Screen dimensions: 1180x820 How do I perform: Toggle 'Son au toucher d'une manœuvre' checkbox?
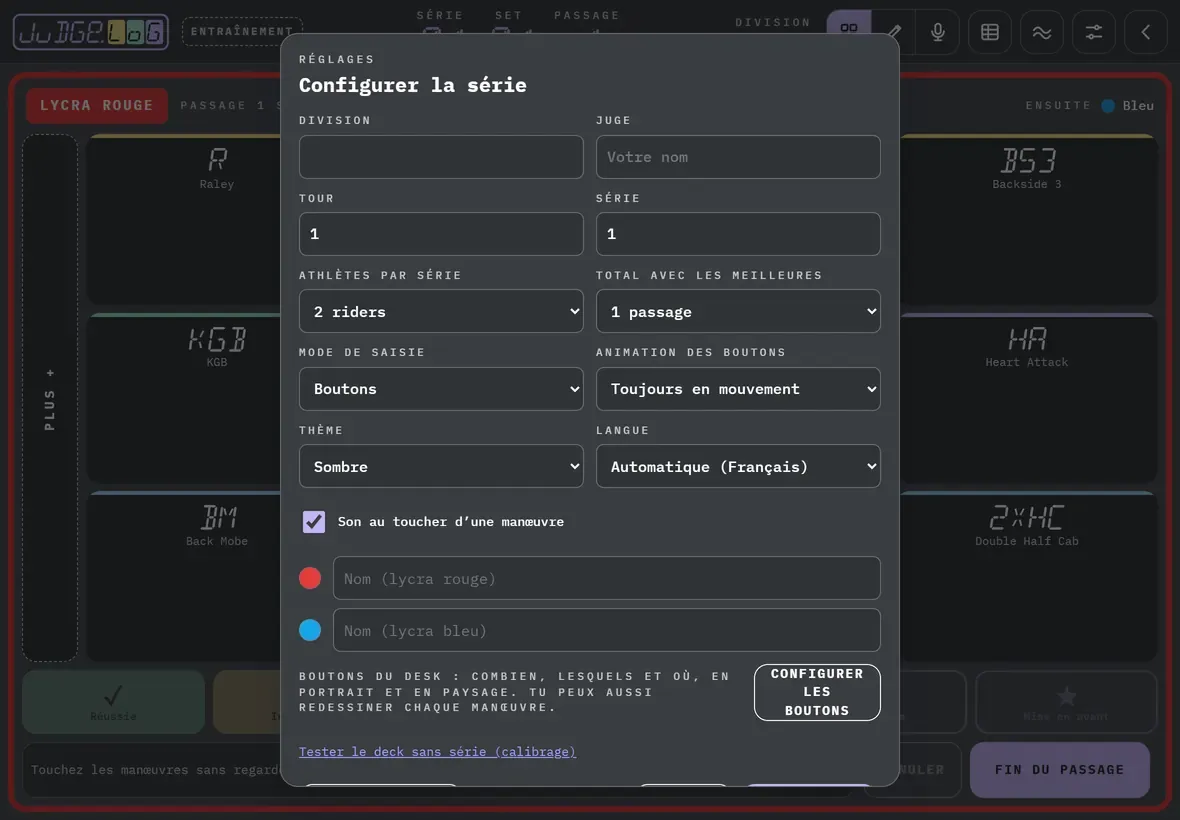click(314, 521)
